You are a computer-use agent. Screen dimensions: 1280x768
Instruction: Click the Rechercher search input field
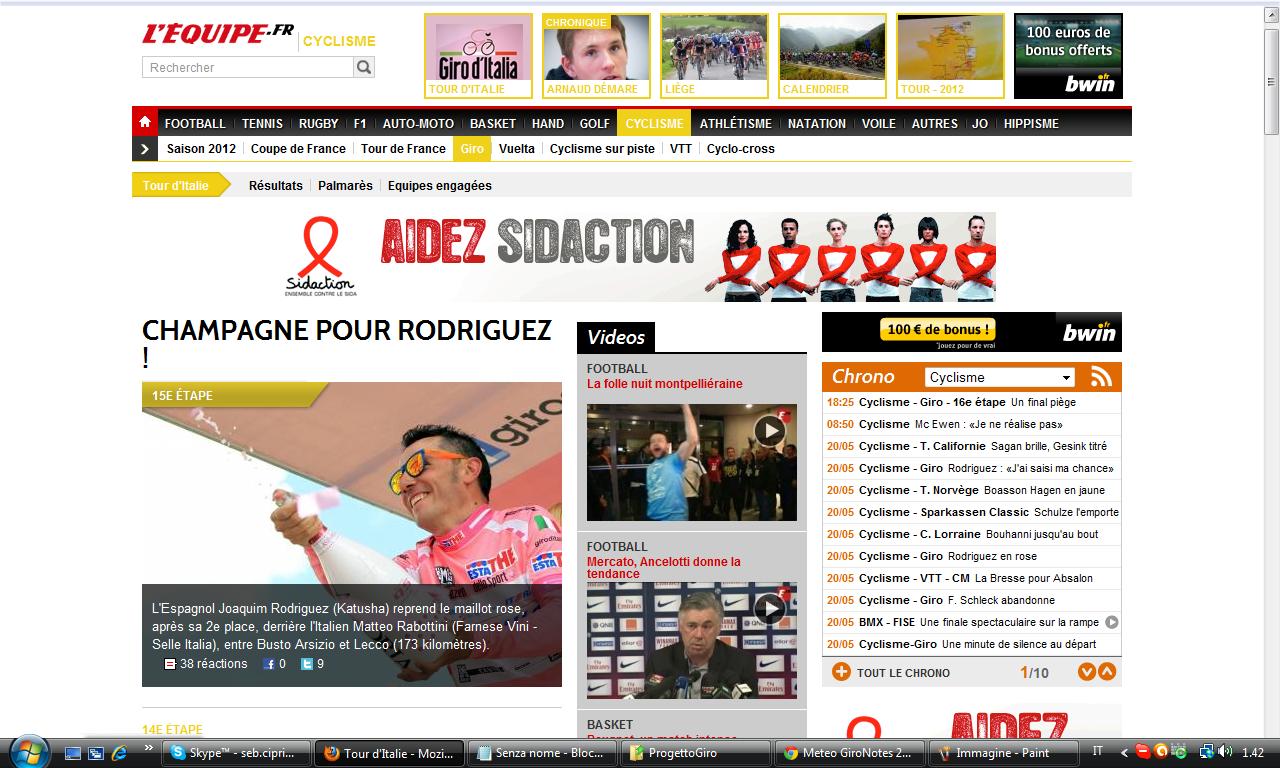(247, 67)
